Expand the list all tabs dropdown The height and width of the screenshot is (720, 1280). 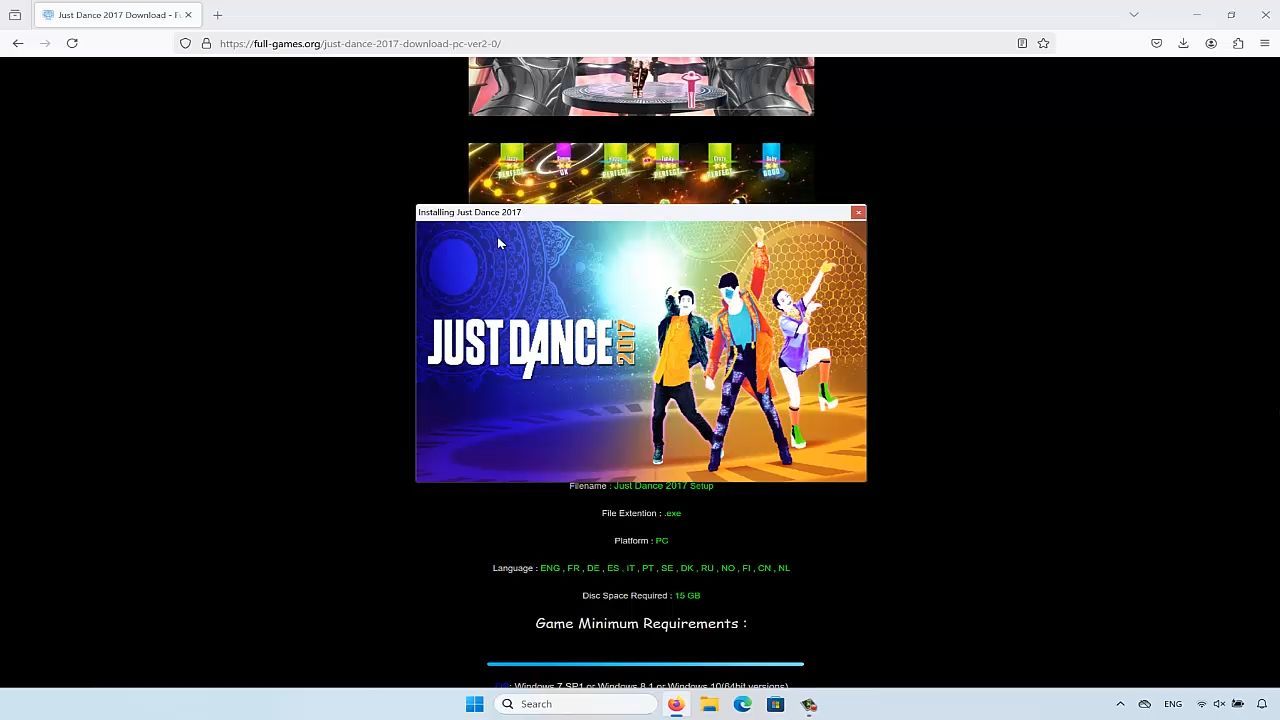coord(1134,15)
